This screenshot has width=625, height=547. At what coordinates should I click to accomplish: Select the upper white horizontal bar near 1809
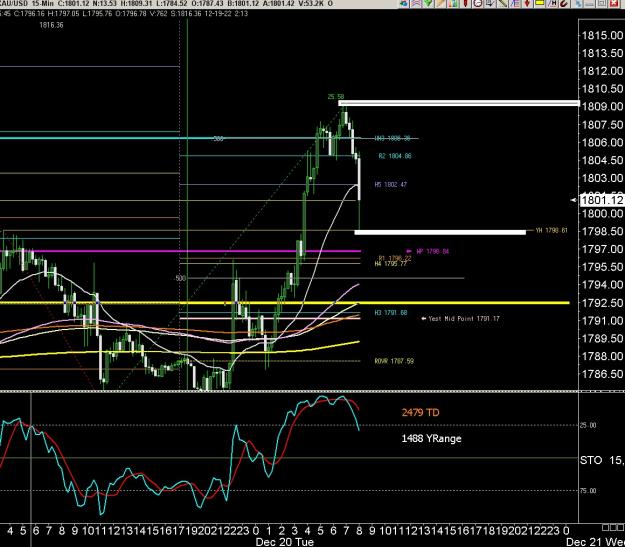(459, 103)
